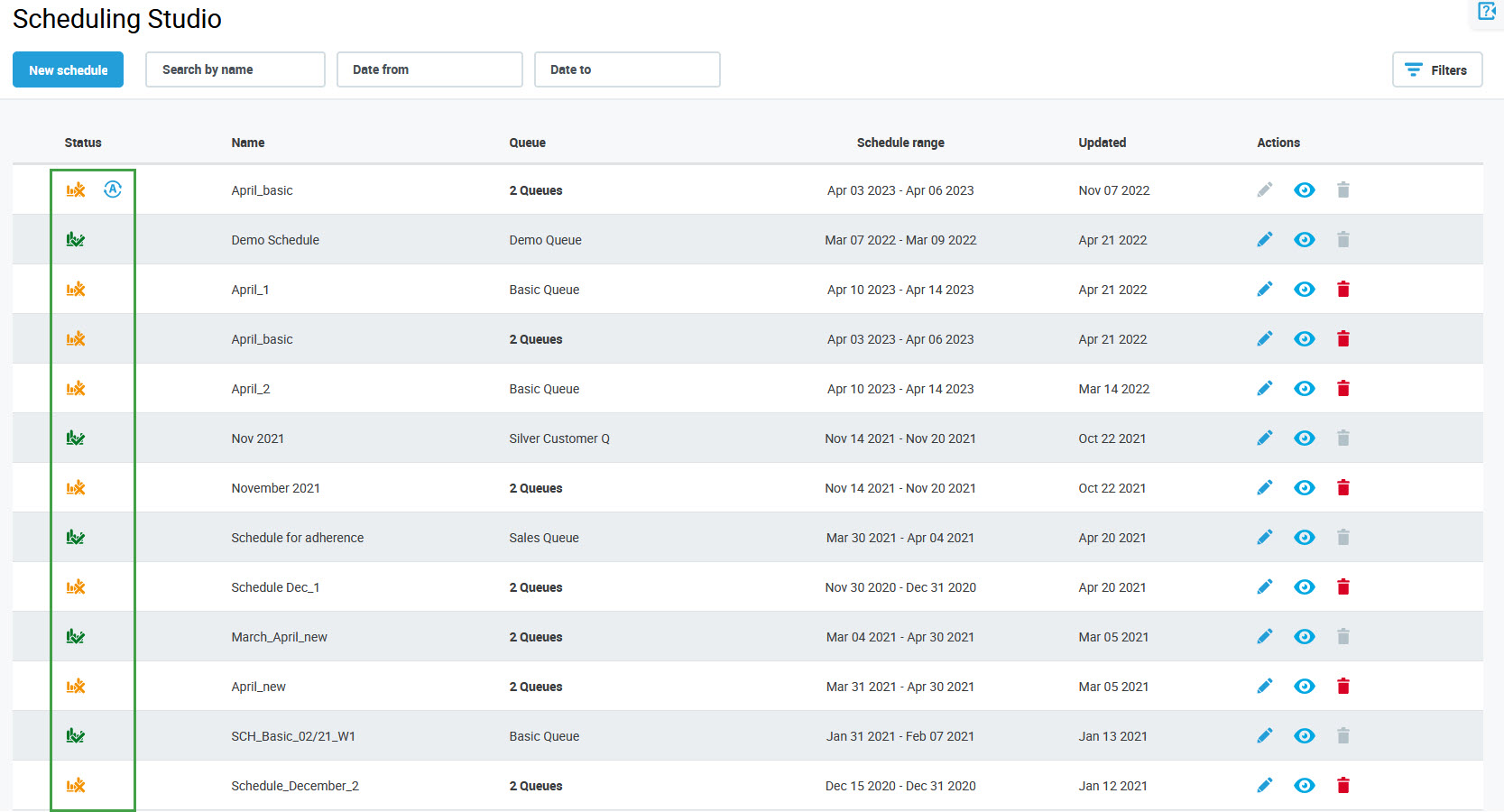The height and width of the screenshot is (812, 1504).
Task: Edit the Schedule for adherence row
Action: pos(1264,537)
